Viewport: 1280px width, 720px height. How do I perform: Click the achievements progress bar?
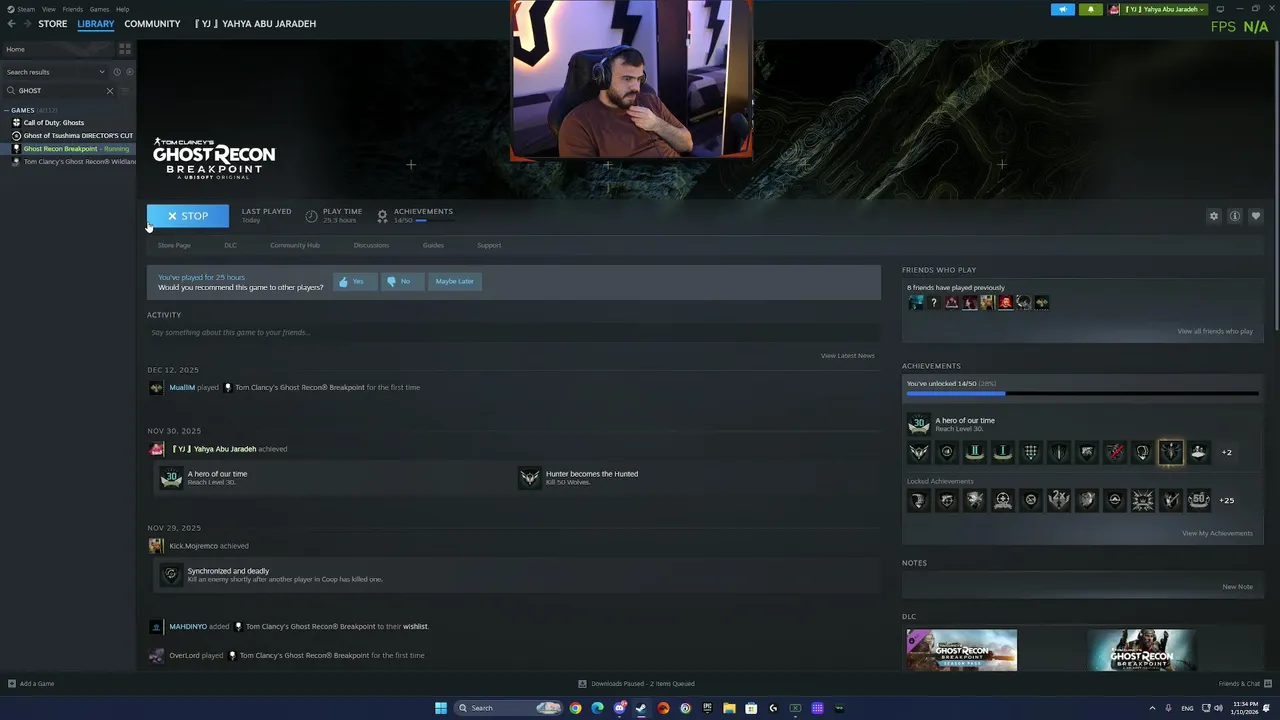pos(1082,394)
